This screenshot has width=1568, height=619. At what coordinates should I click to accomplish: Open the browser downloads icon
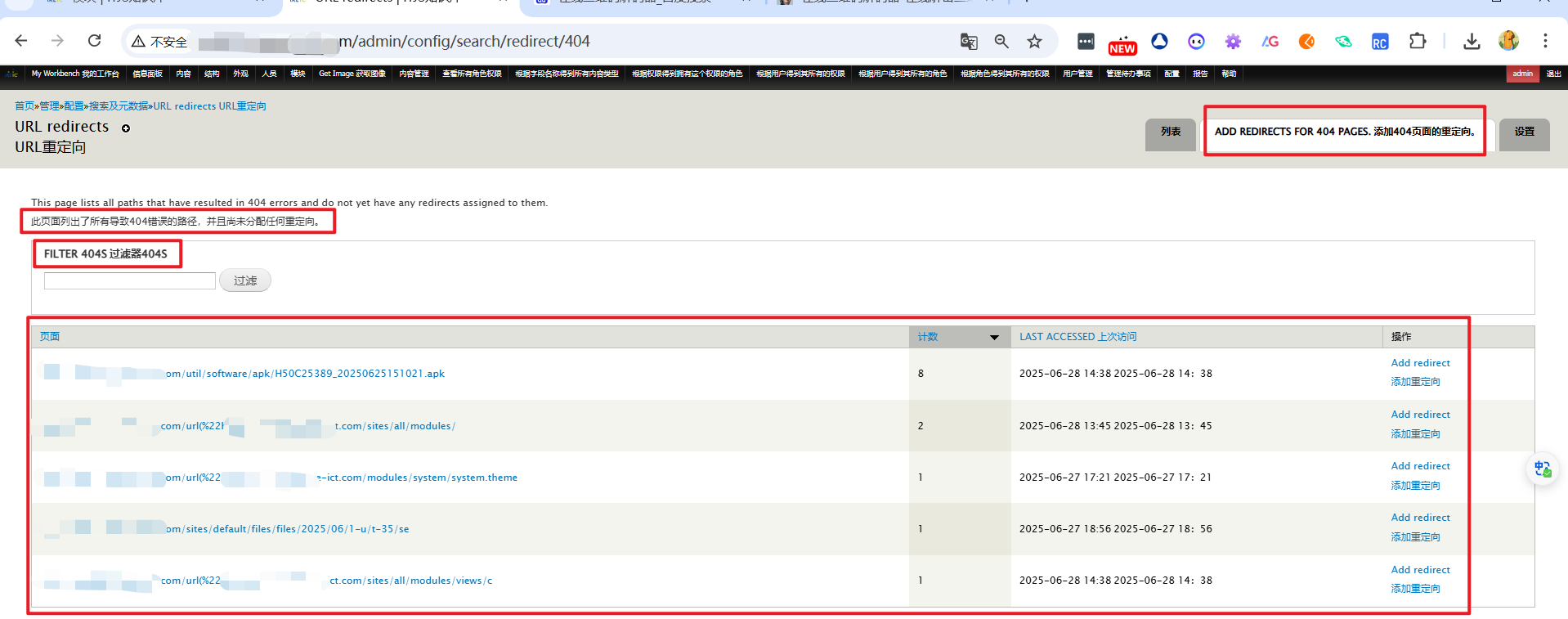tap(1472, 41)
